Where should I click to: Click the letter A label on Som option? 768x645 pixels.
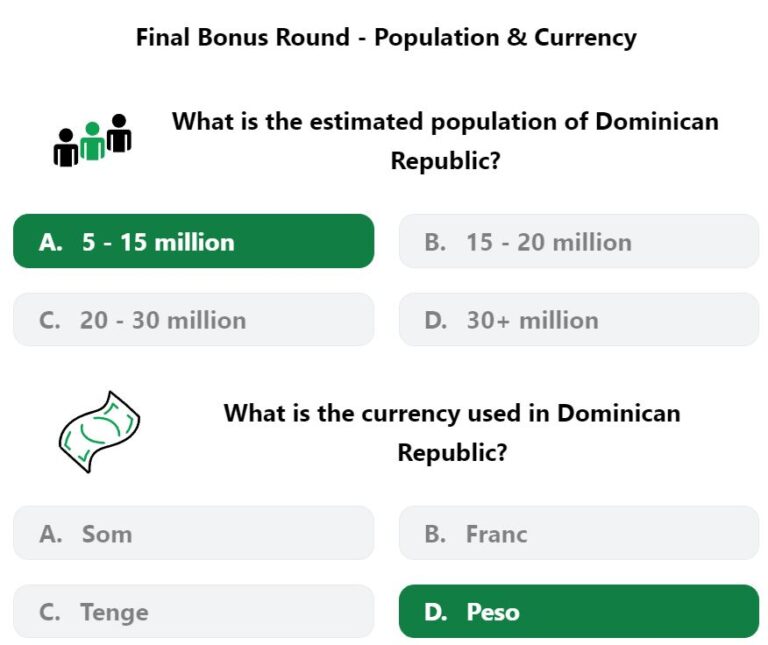[x=51, y=534]
